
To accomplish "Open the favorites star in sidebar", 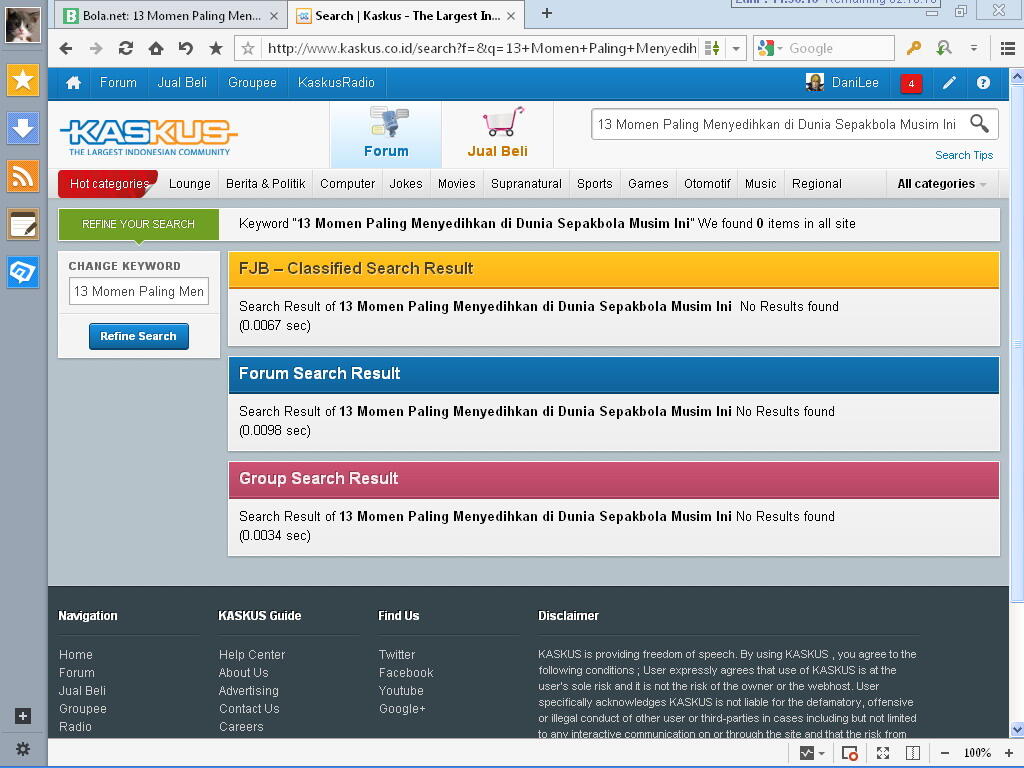I will (23, 80).
